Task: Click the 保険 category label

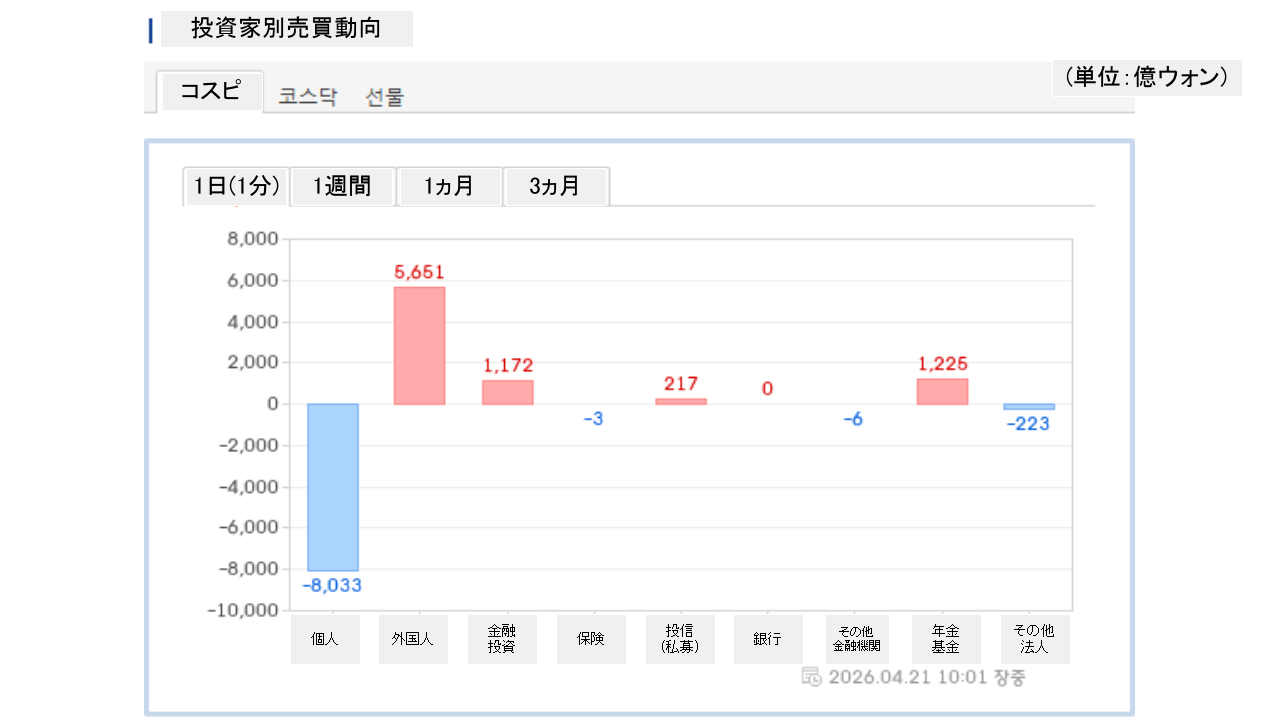Action: (591, 639)
